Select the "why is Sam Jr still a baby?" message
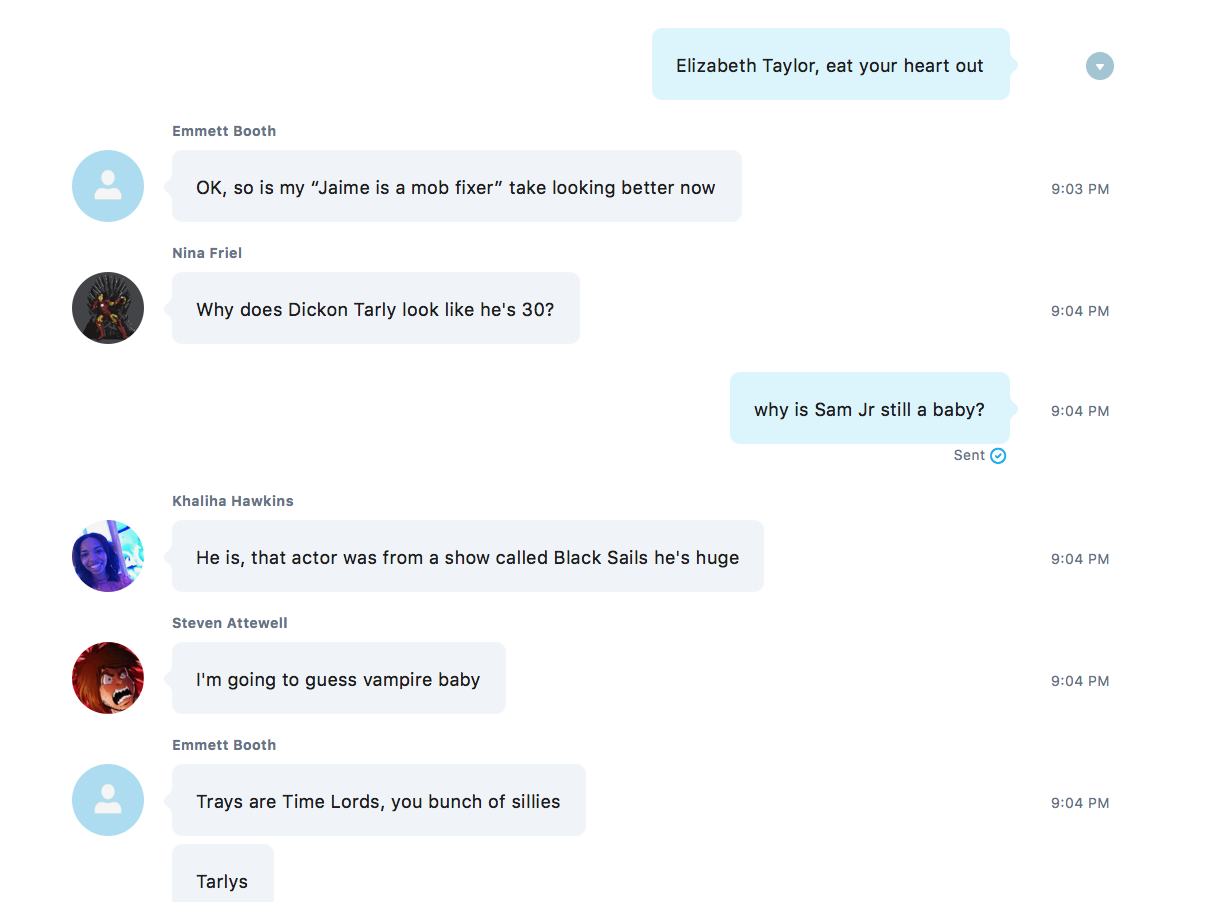1216x902 pixels. point(869,409)
